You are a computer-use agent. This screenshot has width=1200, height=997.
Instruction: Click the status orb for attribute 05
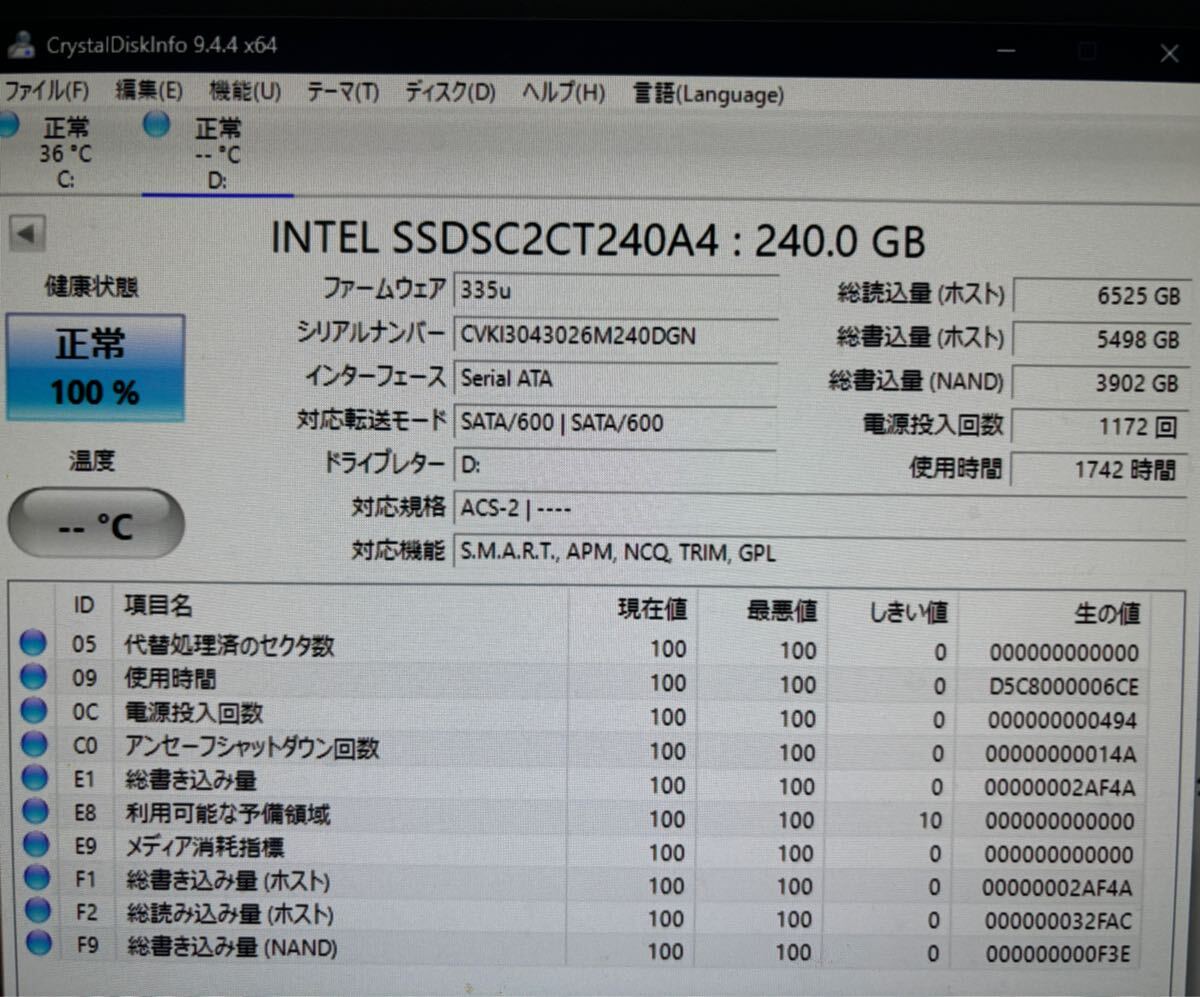(34, 644)
